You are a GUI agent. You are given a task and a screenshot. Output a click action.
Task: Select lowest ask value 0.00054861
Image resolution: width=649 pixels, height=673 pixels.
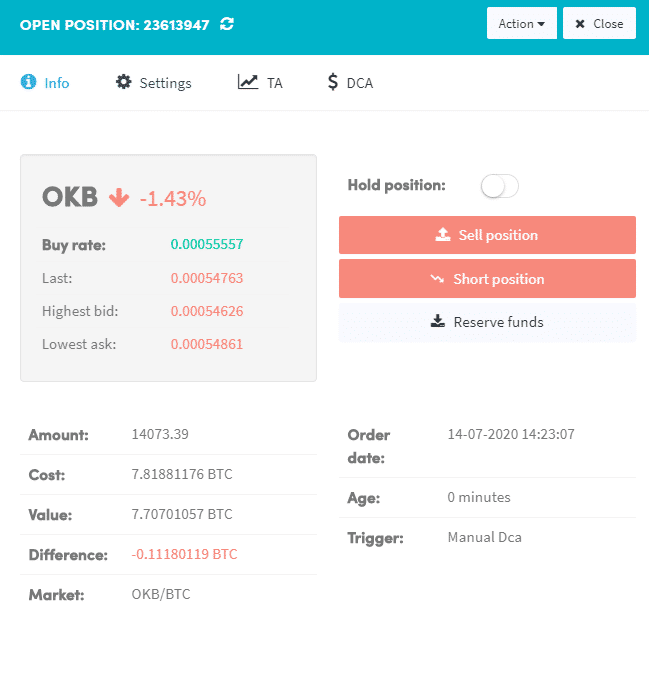[207, 344]
